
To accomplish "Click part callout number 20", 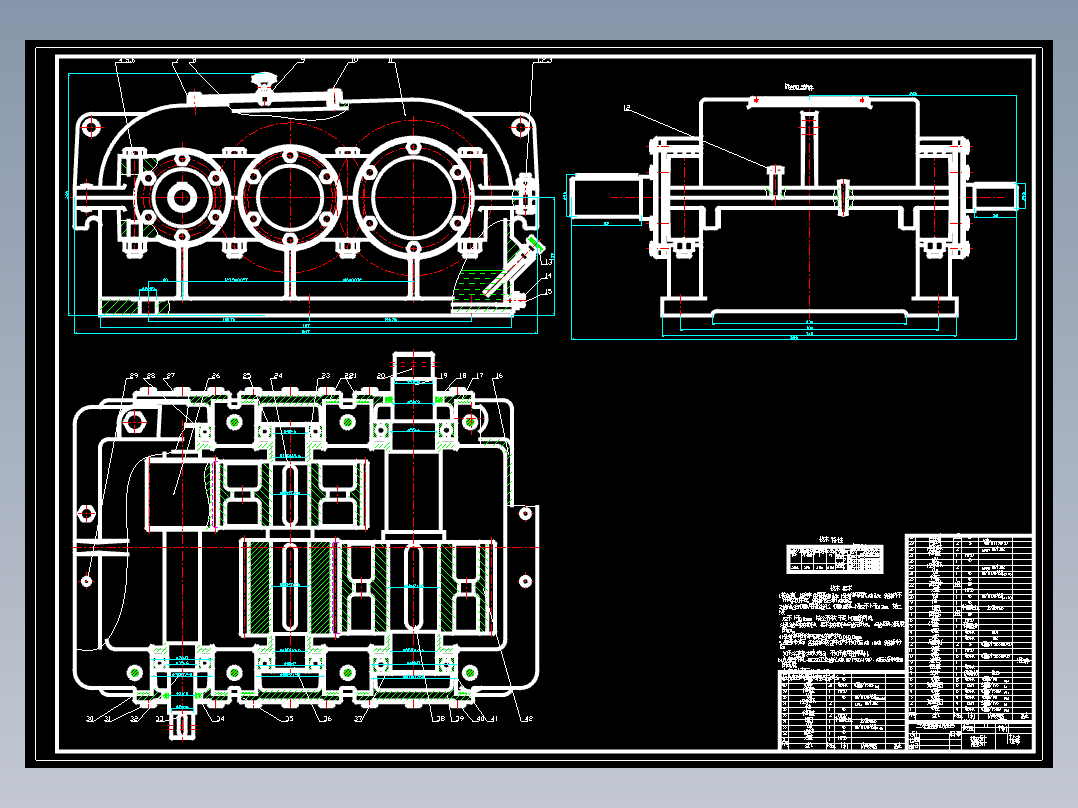I will (x=381, y=376).
